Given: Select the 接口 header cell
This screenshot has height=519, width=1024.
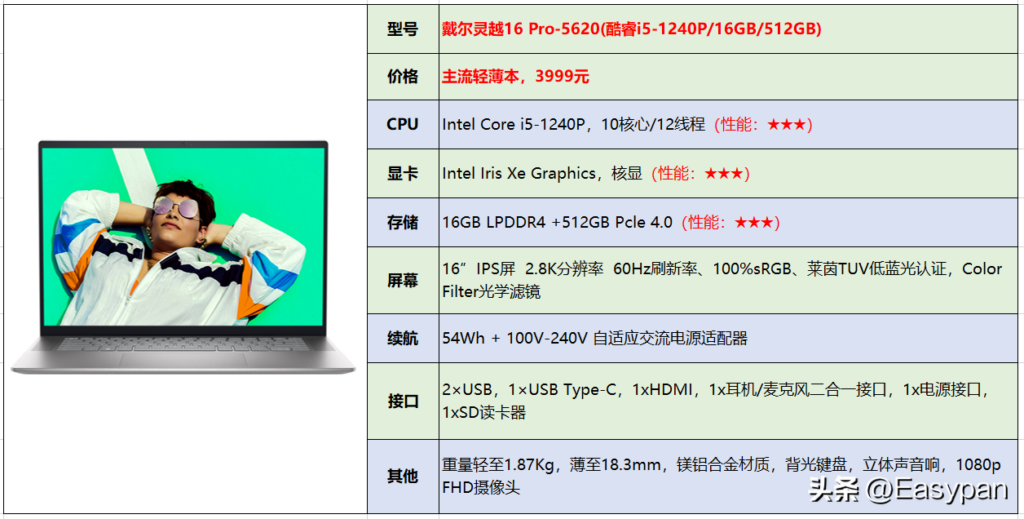Looking at the screenshot, I should [x=403, y=401].
